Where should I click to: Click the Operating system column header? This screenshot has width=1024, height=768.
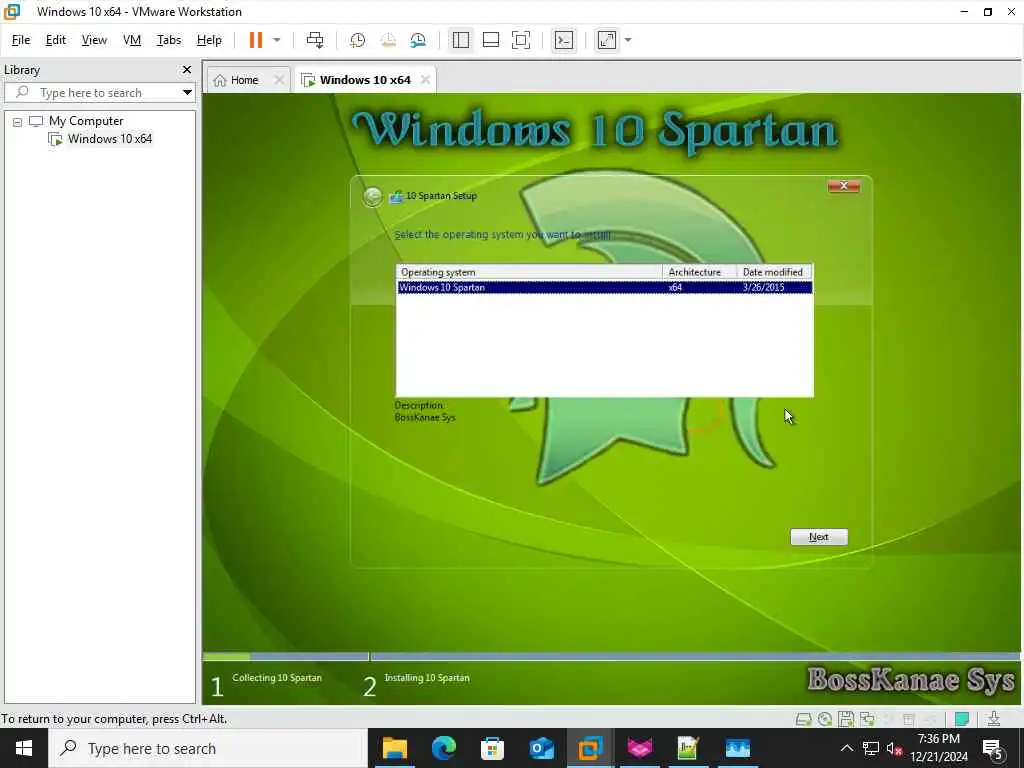coord(530,272)
